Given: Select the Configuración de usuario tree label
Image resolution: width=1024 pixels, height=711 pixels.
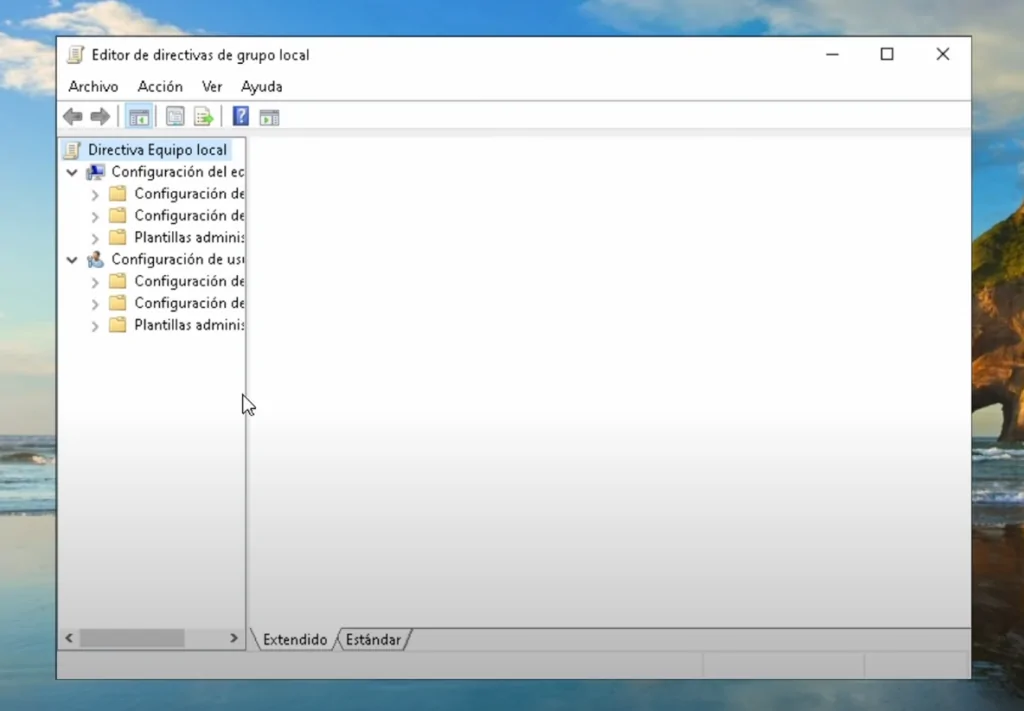Looking at the screenshot, I should click(x=178, y=259).
